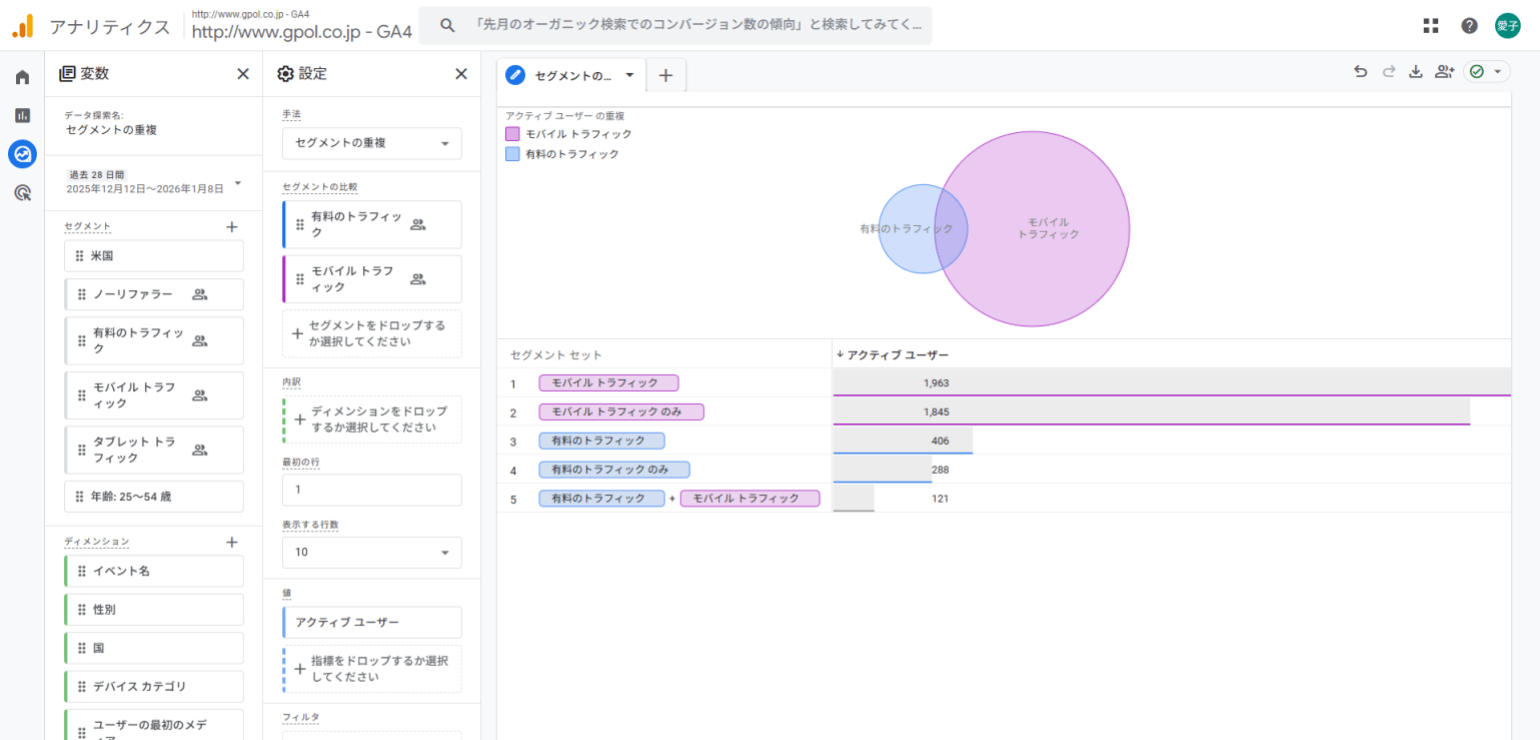This screenshot has height=740, width=1540.
Task: Open the Reports icon in sidebar
Action: (22, 115)
